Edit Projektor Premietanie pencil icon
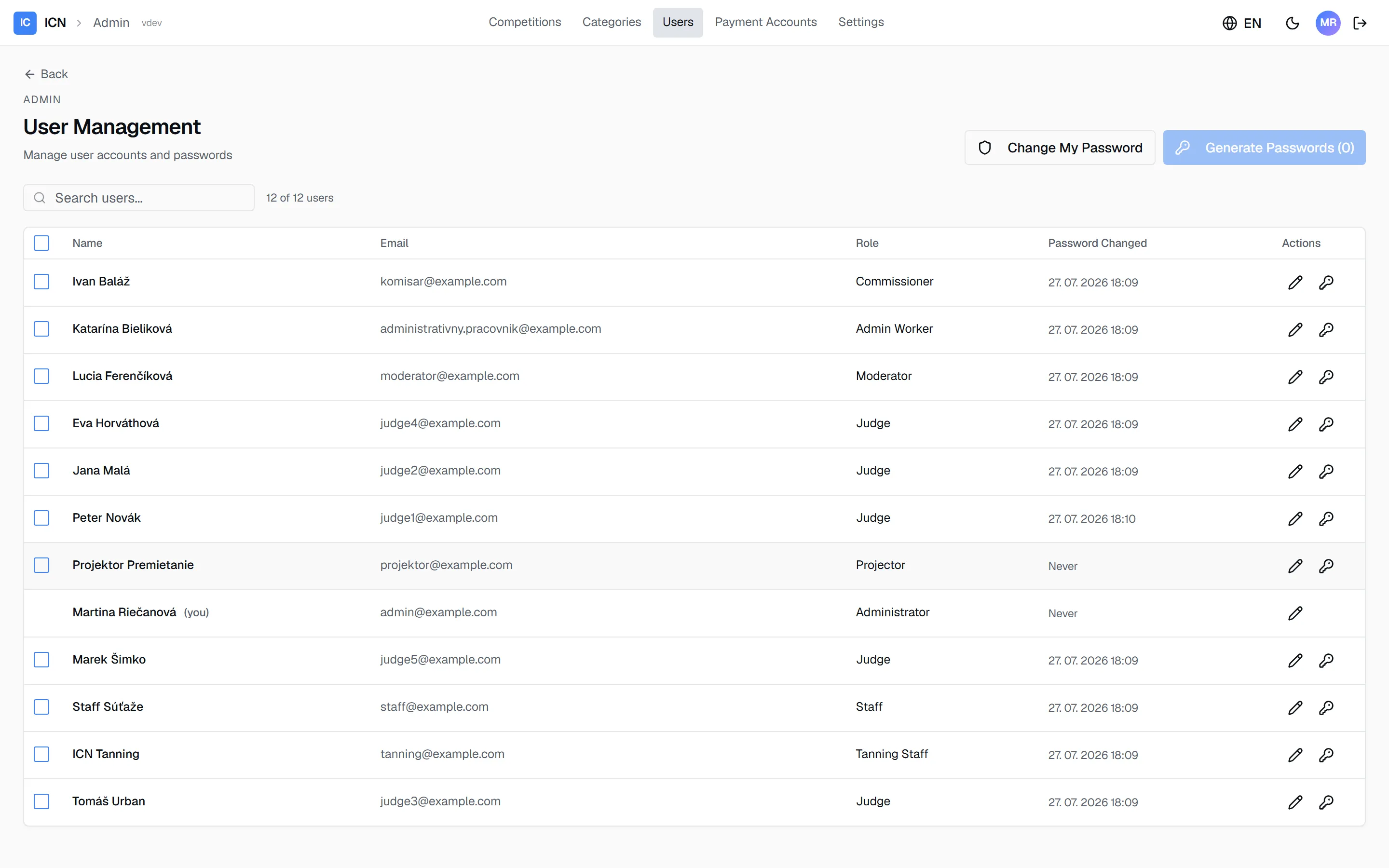 [x=1295, y=566]
